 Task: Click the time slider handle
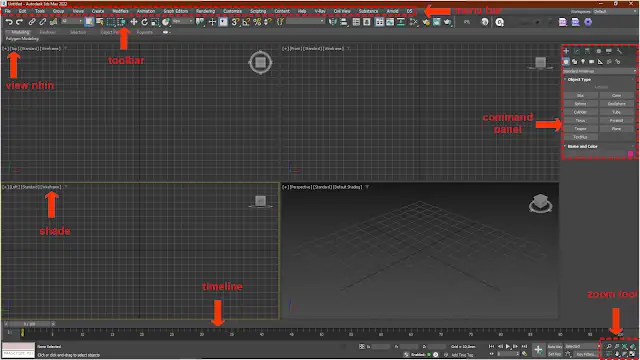click(x=29, y=324)
